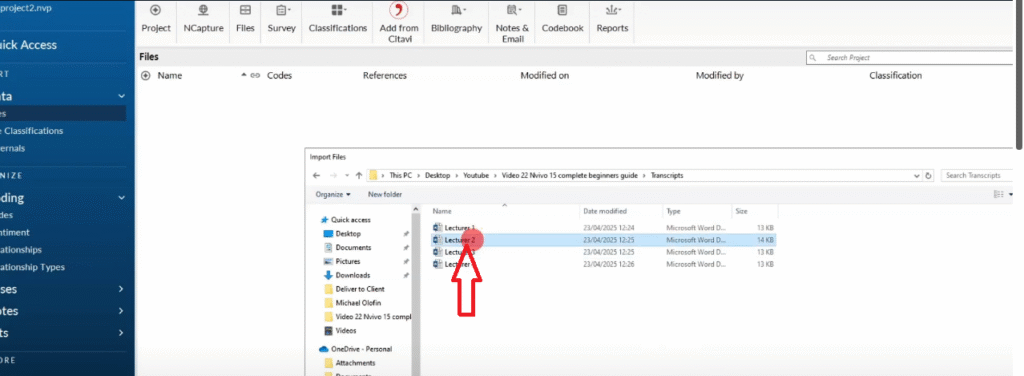The width and height of the screenshot is (1024, 376).
Task: Select Quick access in dialog sidebar
Action: pos(346,220)
